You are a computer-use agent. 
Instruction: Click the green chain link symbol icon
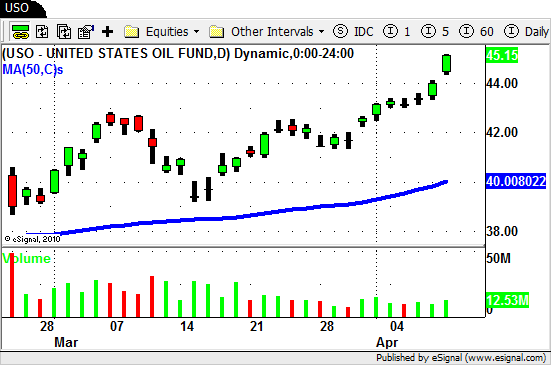tap(20, 32)
